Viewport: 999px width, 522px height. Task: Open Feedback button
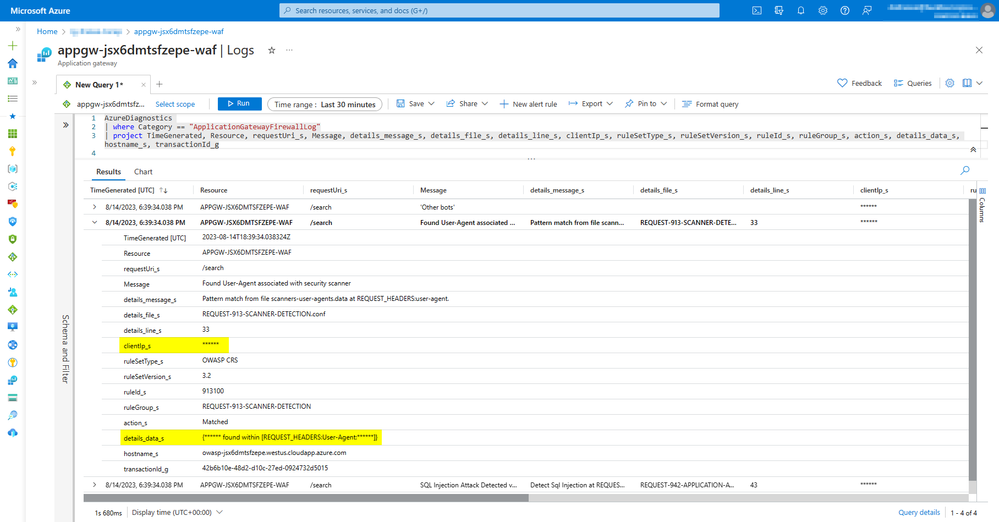(x=859, y=83)
